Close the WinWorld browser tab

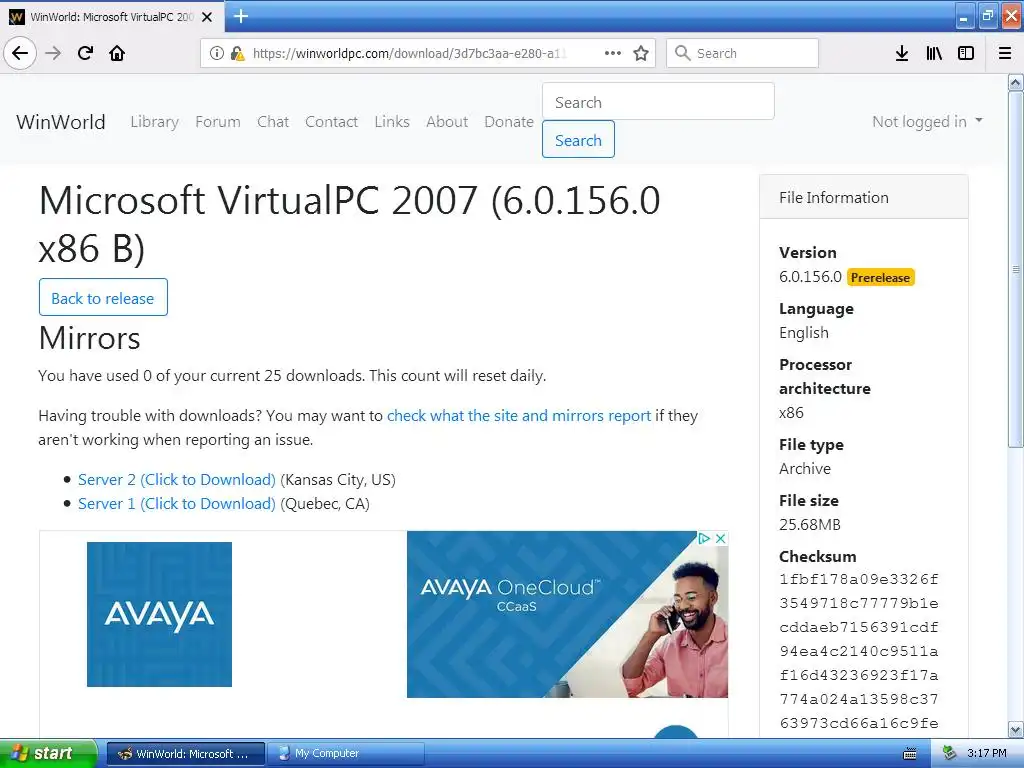click(x=207, y=17)
